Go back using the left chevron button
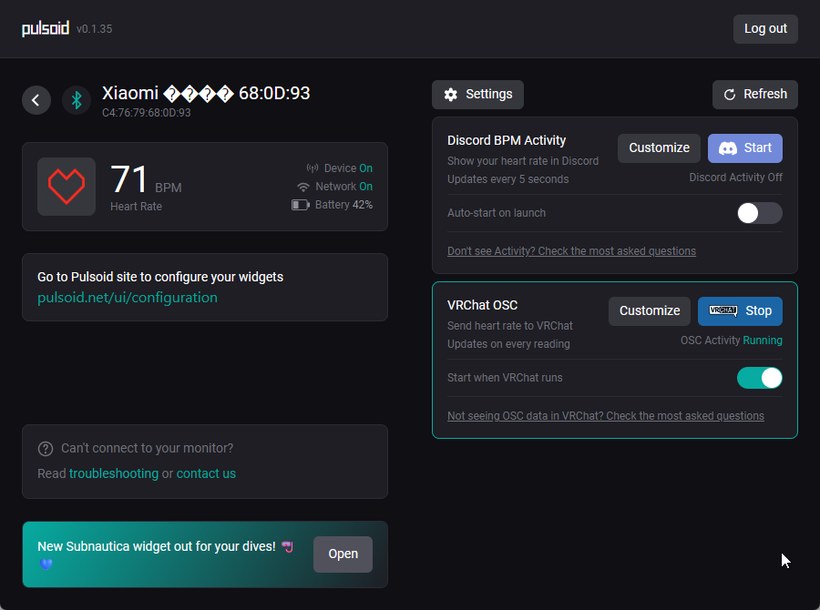Screen dimensions: 820x610 [36, 100]
